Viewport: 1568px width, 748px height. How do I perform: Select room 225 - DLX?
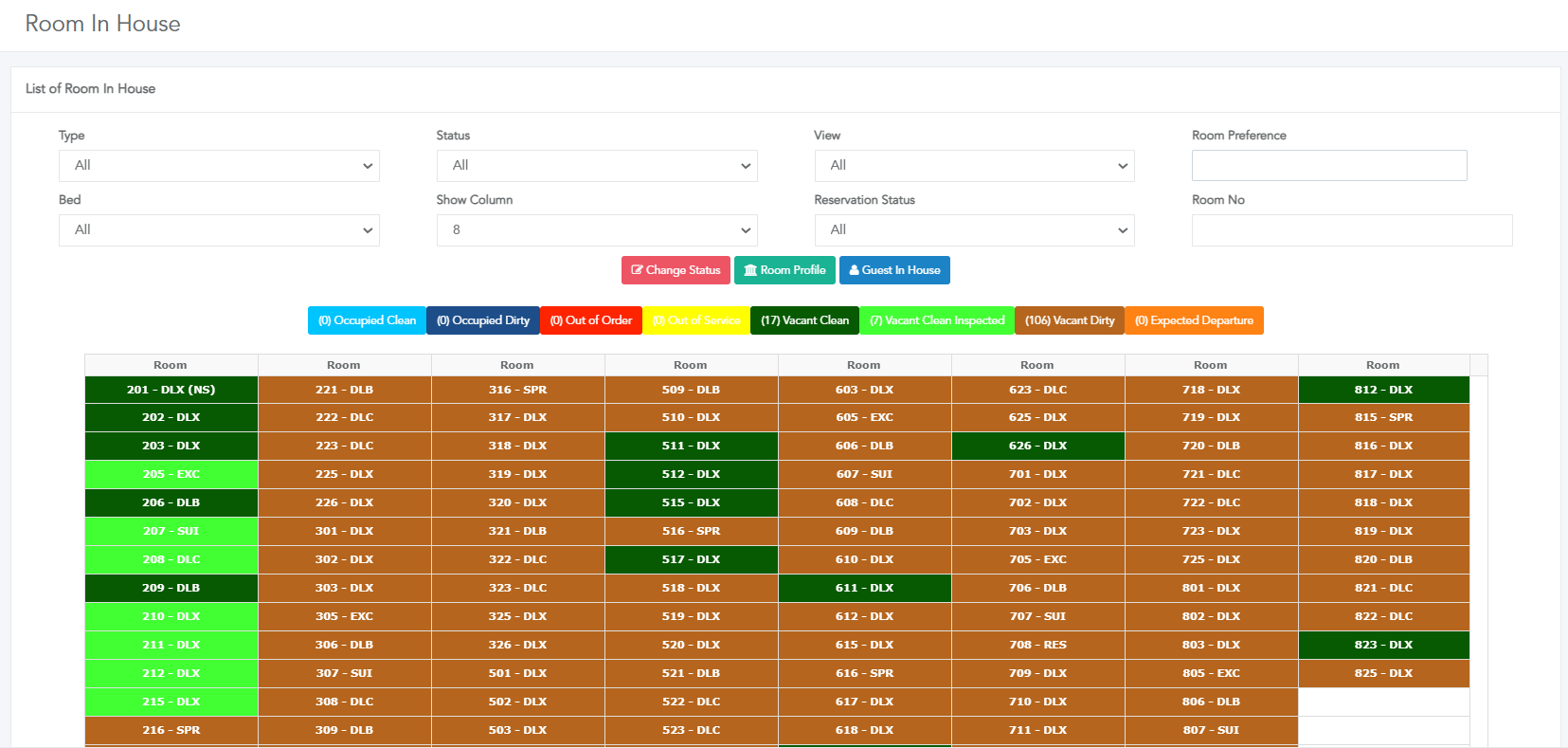(x=345, y=474)
